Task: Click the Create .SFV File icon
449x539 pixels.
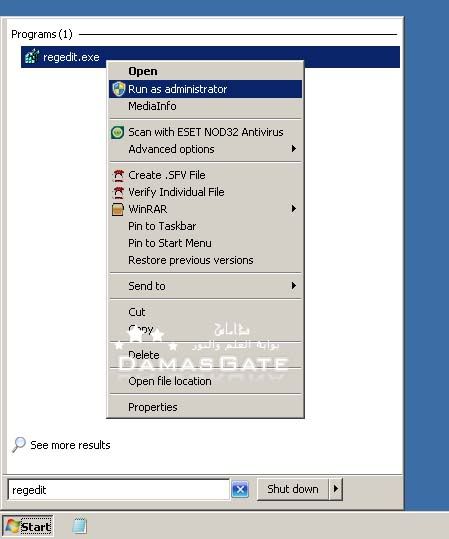Action: [118, 175]
